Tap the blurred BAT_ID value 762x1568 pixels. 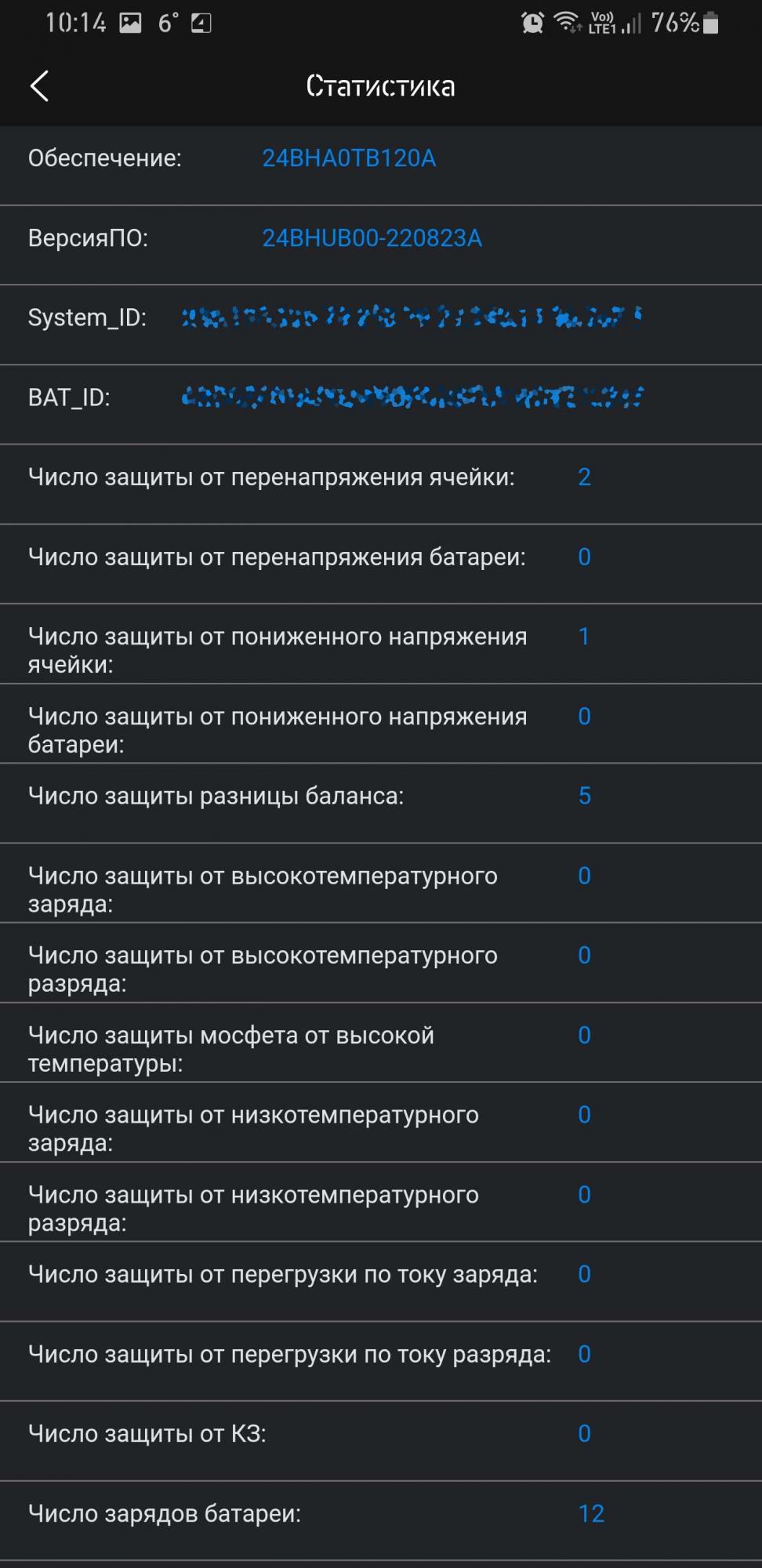tap(412, 397)
